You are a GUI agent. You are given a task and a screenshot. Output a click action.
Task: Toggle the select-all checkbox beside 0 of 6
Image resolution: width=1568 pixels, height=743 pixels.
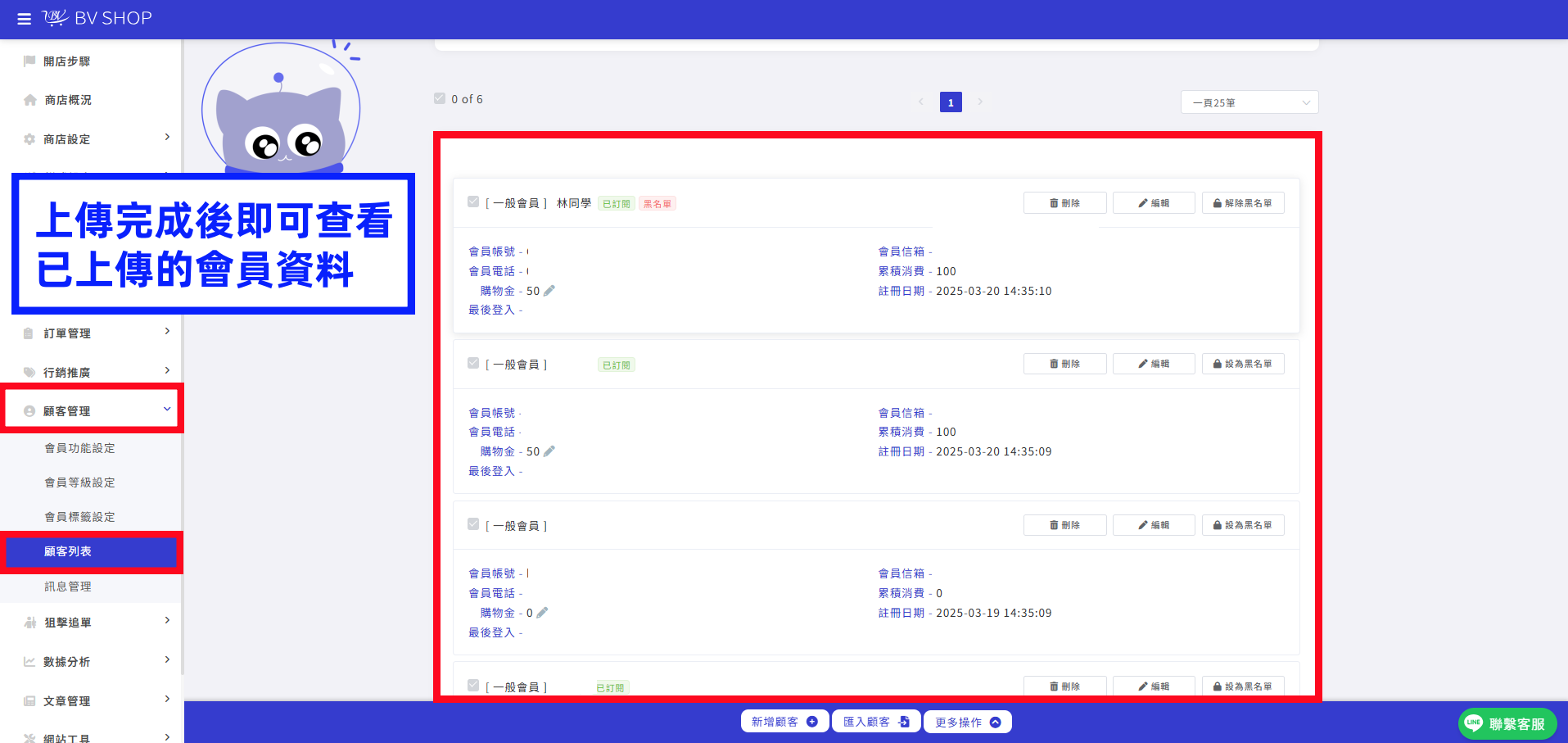[x=440, y=98]
